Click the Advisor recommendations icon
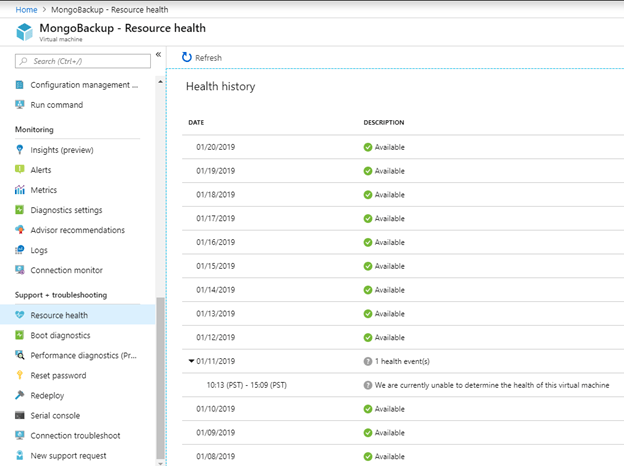Screen dimensions: 624x466 coord(20,230)
